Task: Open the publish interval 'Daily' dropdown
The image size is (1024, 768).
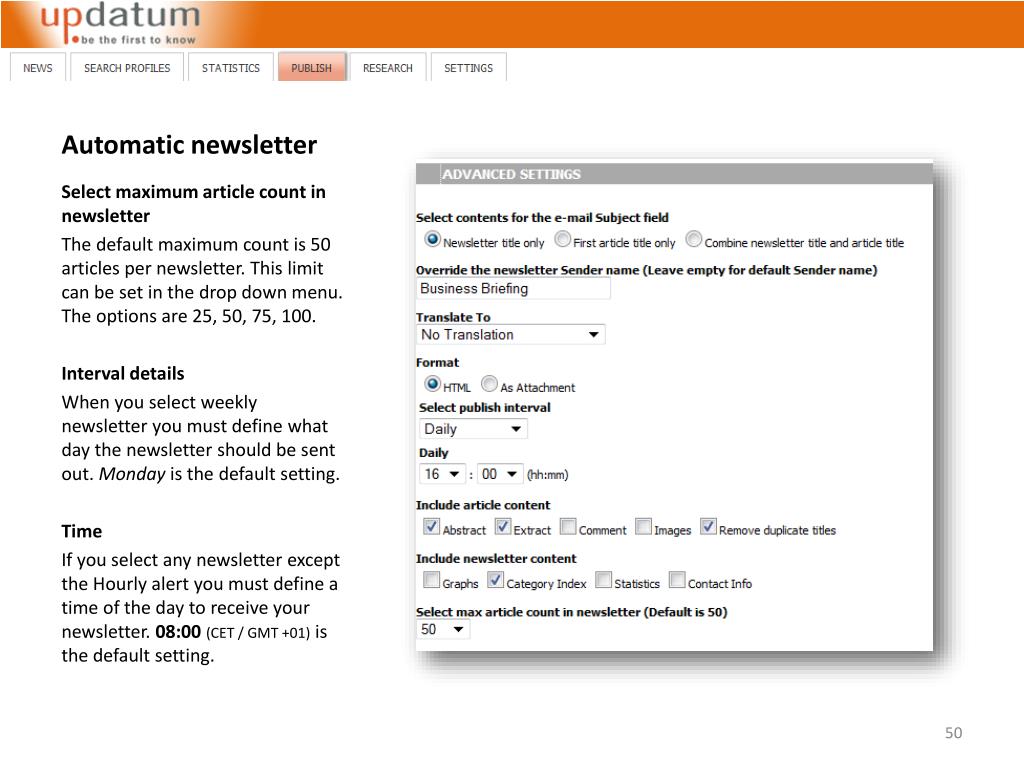Action: point(473,429)
